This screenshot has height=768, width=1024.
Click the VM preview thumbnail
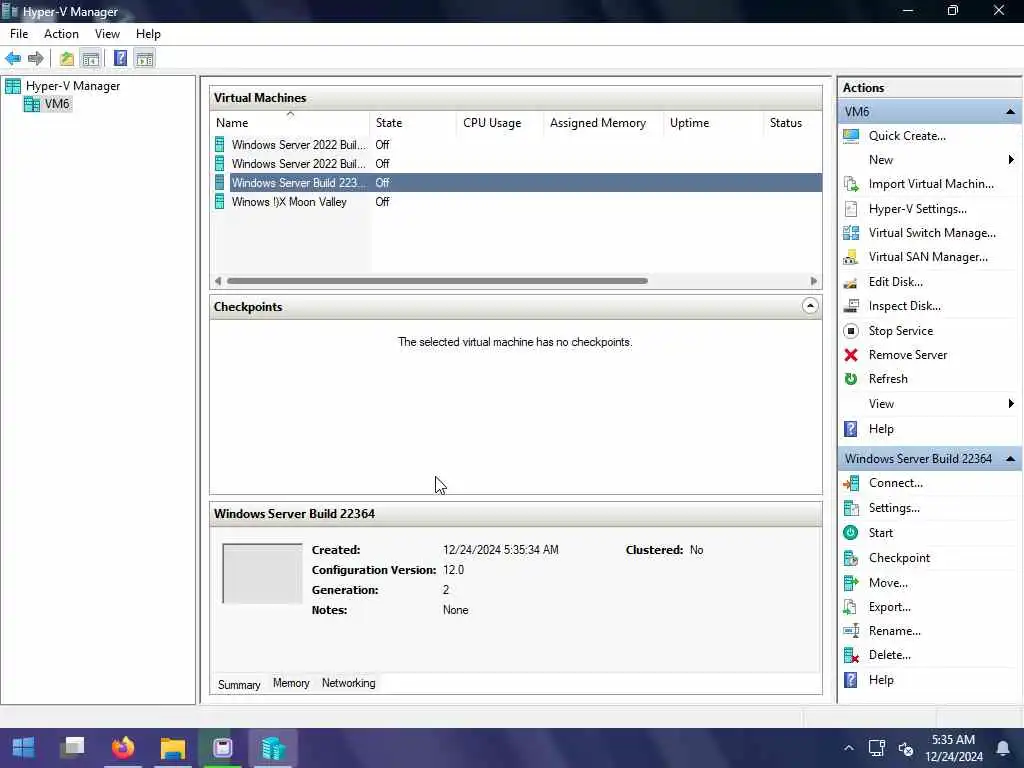tap(262, 574)
